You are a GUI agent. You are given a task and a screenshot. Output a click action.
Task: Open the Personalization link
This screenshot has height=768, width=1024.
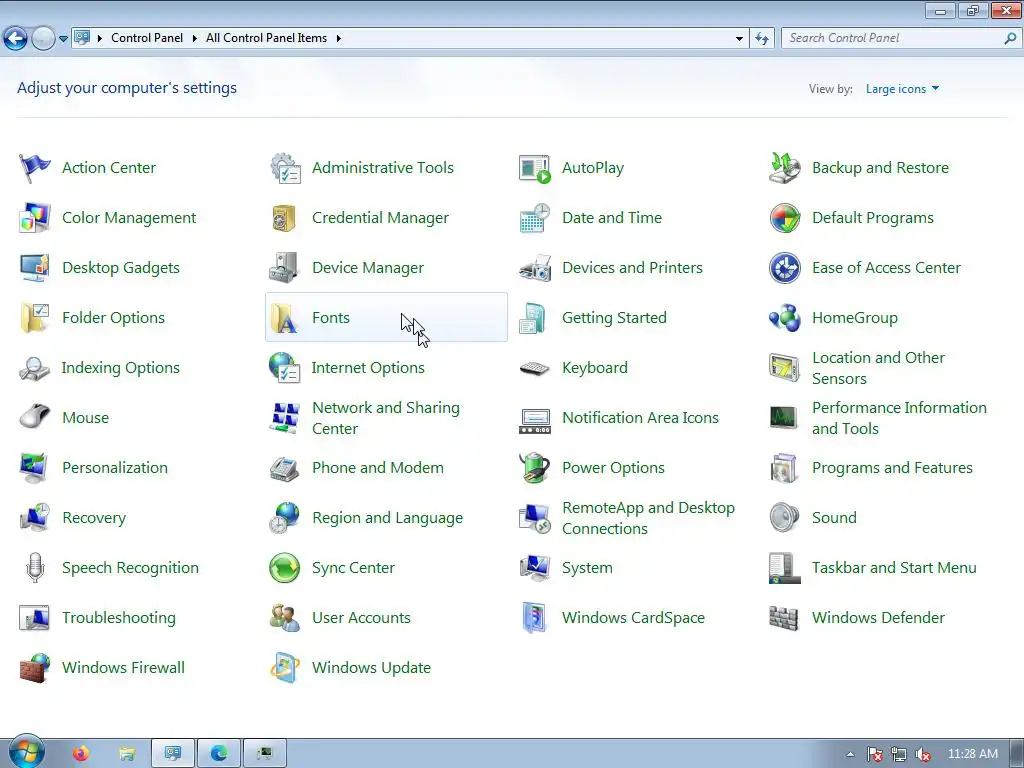pos(115,468)
